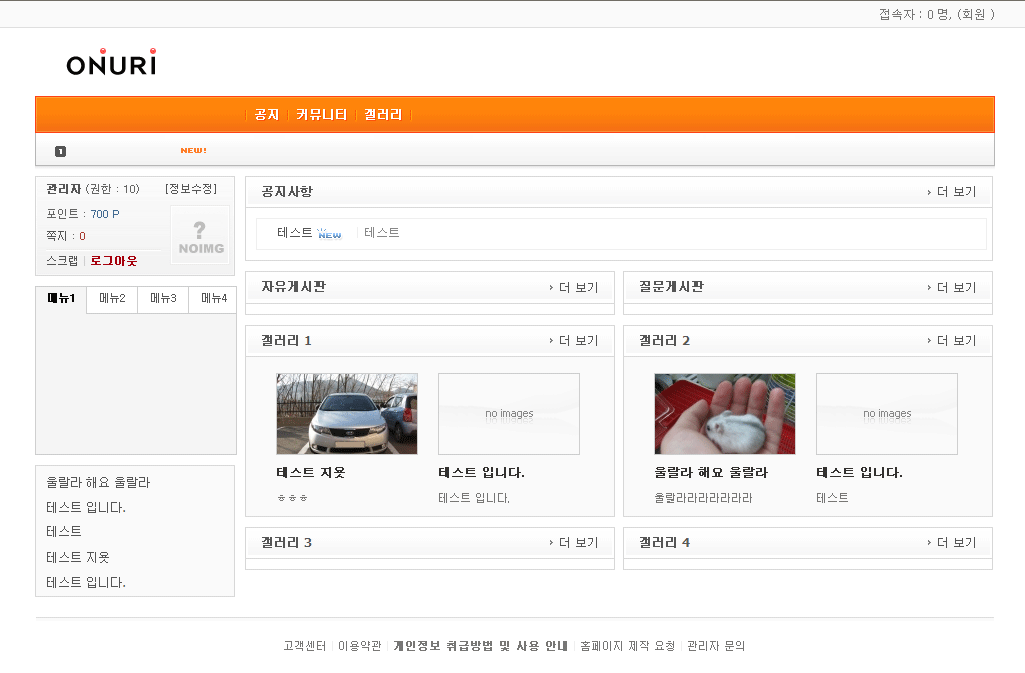
Task: Switch to the 메뉴4 tab
Action: tap(213, 299)
